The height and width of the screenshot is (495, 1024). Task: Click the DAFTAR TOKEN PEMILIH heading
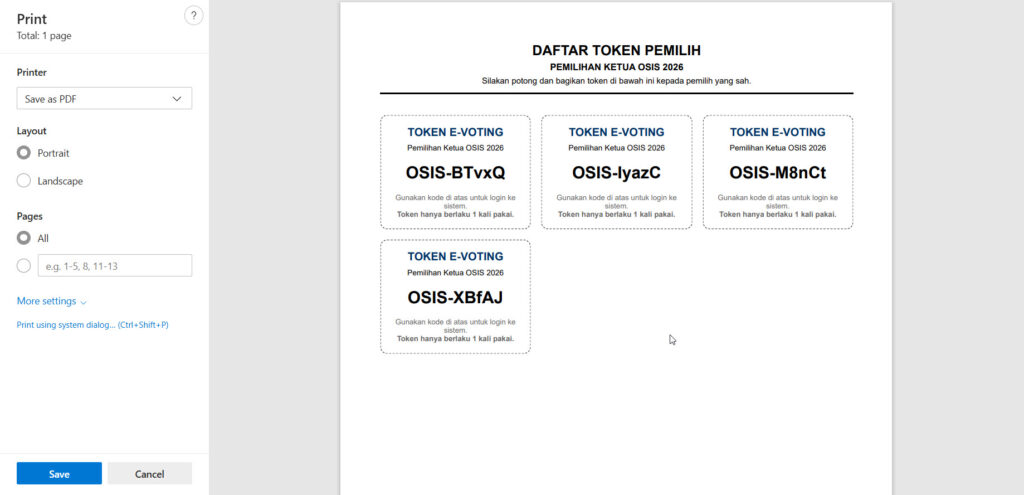pyautogui.click(x=616, y=50)
